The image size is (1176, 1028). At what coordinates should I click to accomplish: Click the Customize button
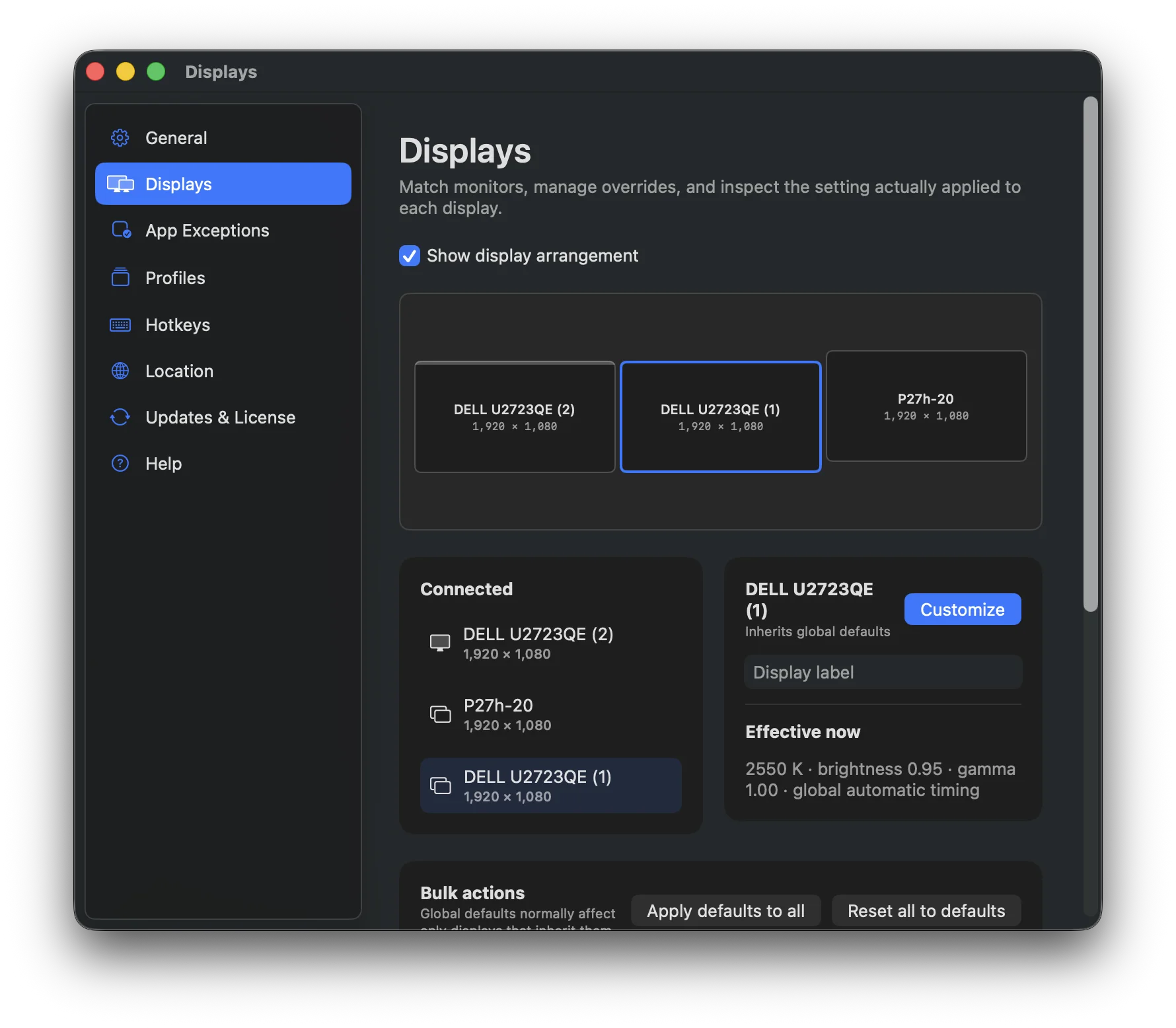(963, 609)
